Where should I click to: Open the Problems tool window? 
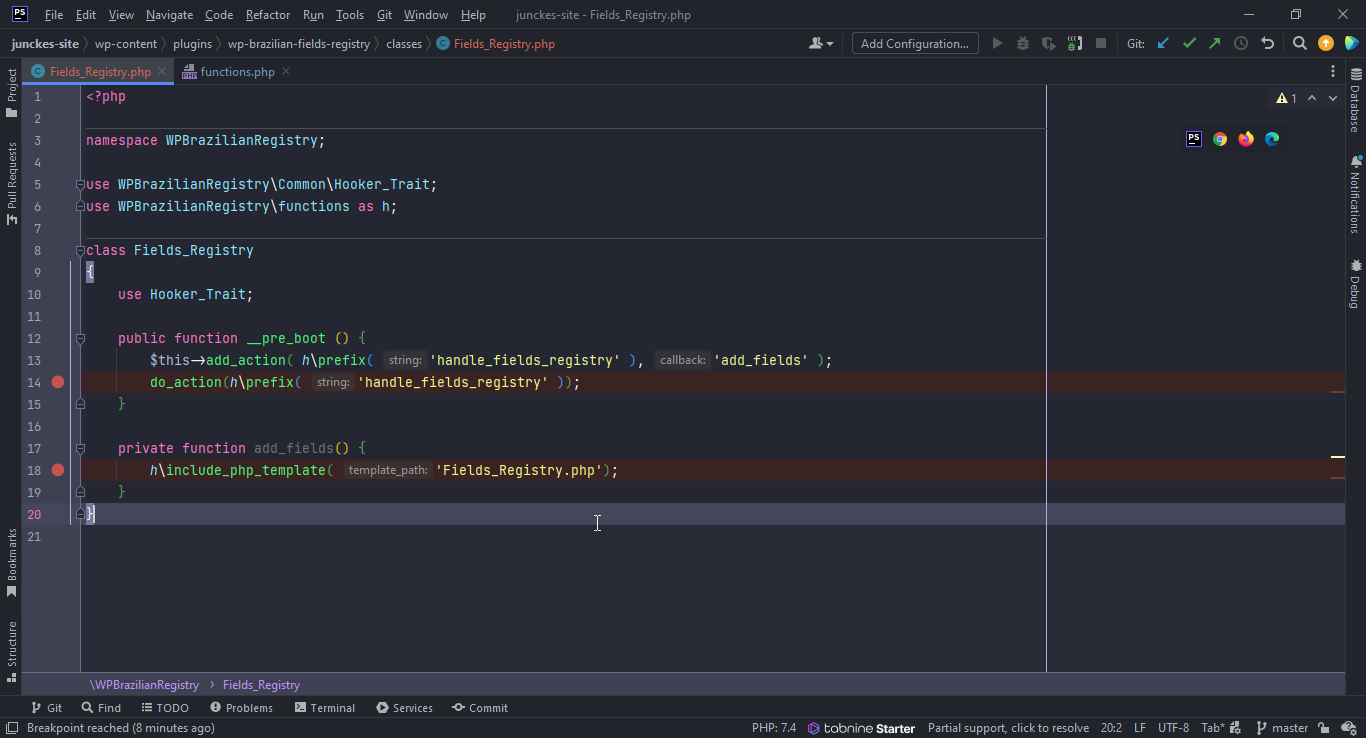[240, 707]
